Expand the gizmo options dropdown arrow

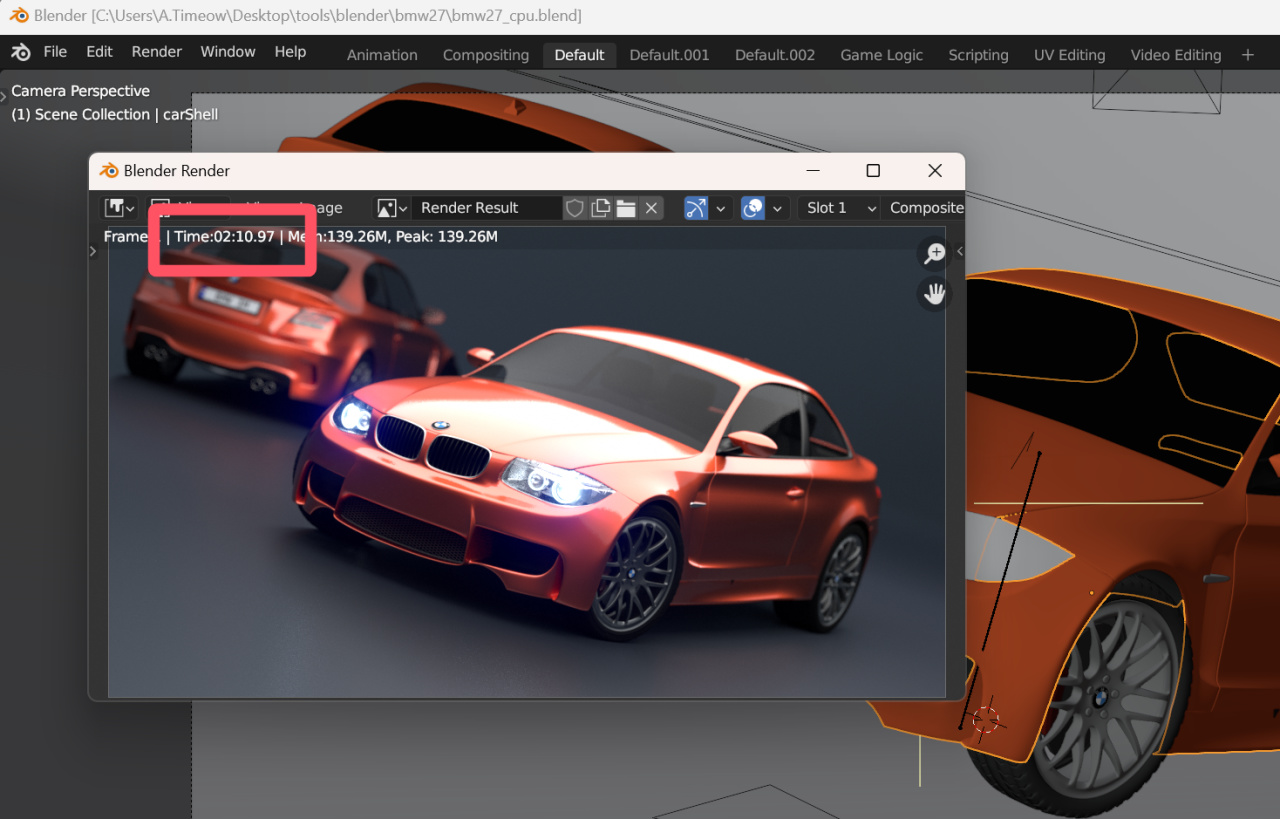(721, 208)
